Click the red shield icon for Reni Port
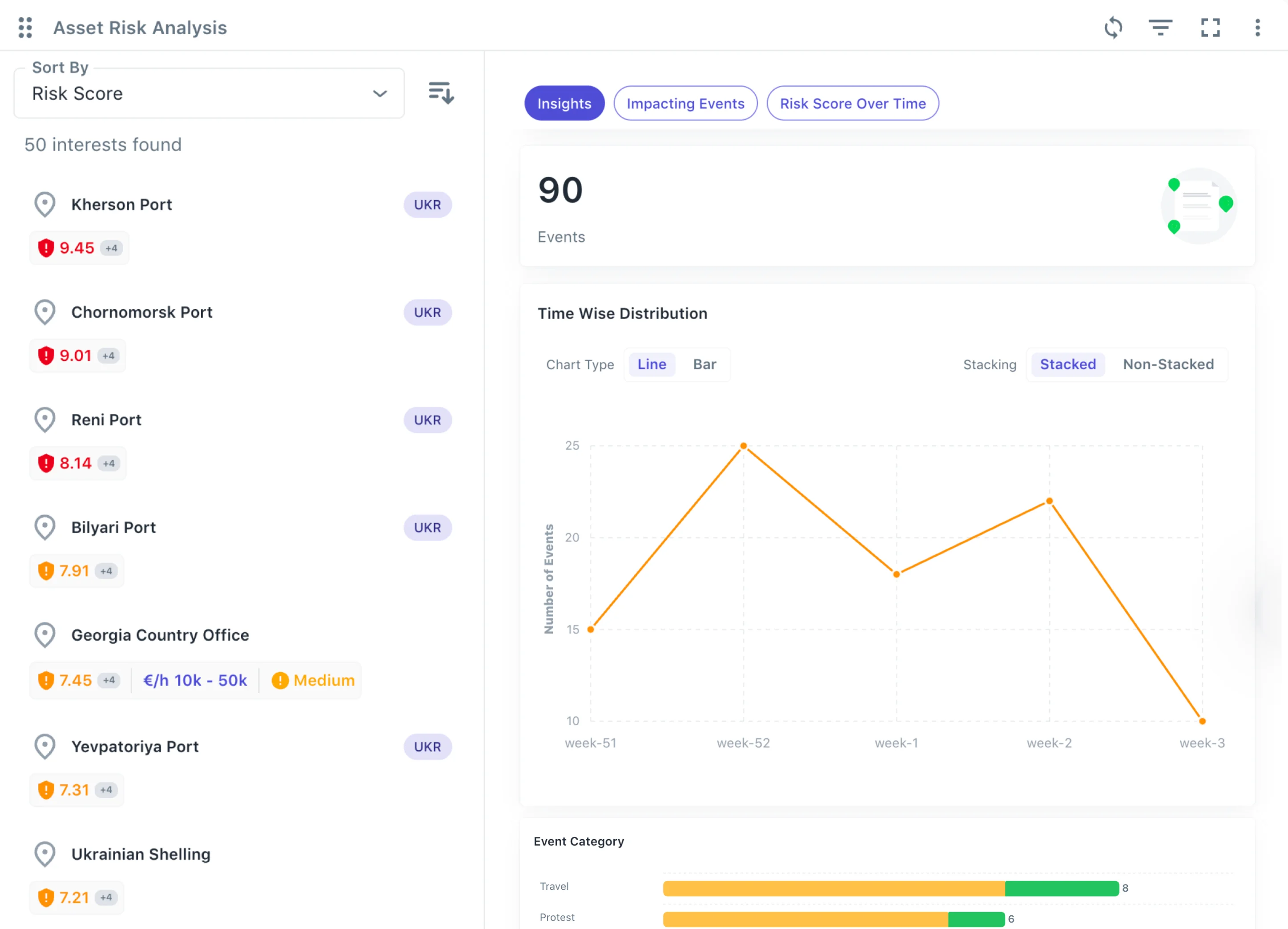 46,463
